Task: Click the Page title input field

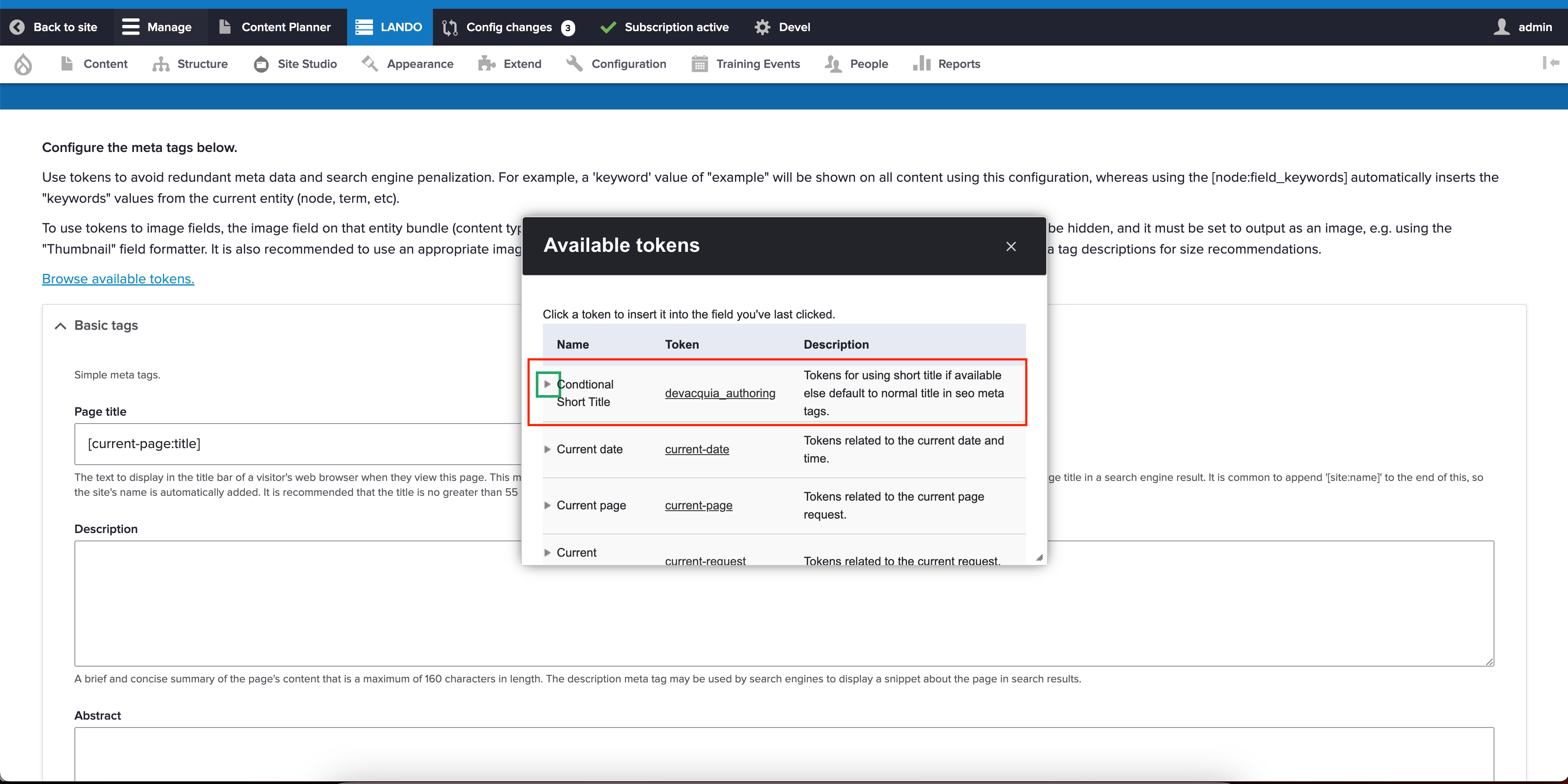Action: tap(274, 444)
